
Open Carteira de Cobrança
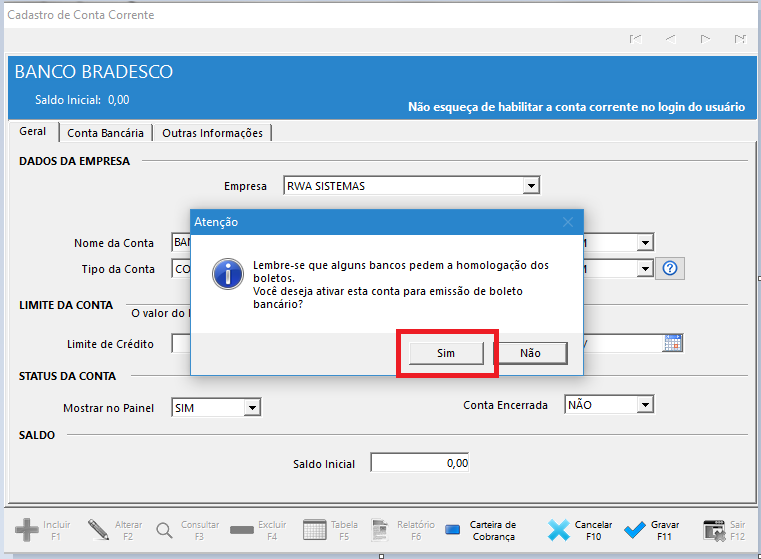tap(480, 530)
